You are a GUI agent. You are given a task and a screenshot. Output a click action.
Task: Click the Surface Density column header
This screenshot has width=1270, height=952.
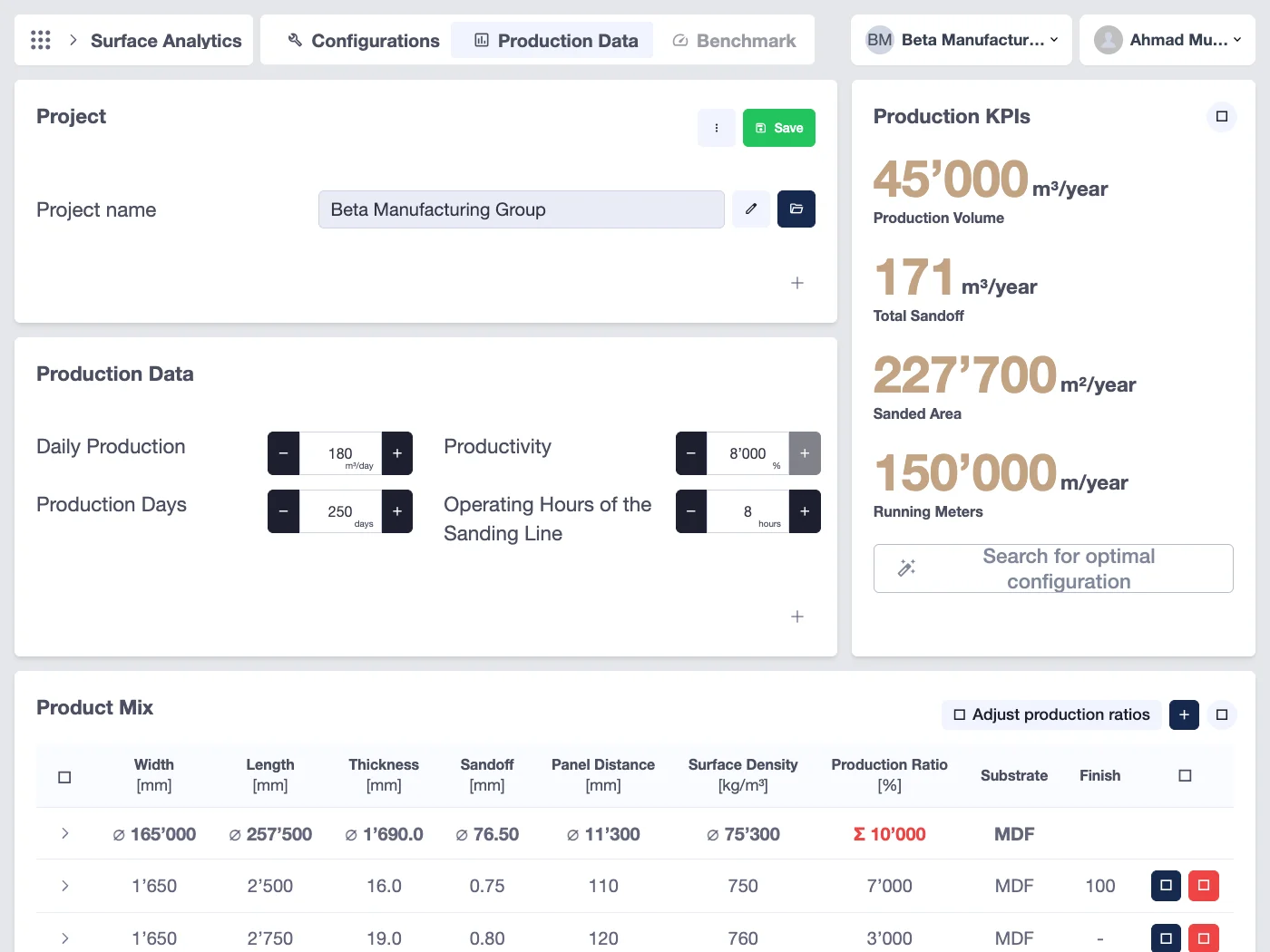point(743,775)
